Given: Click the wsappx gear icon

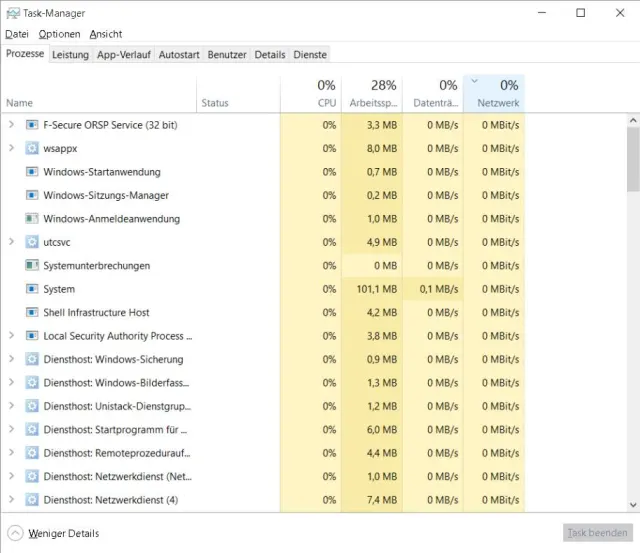Looking at the screenshot, I should [x=32, y=148].
